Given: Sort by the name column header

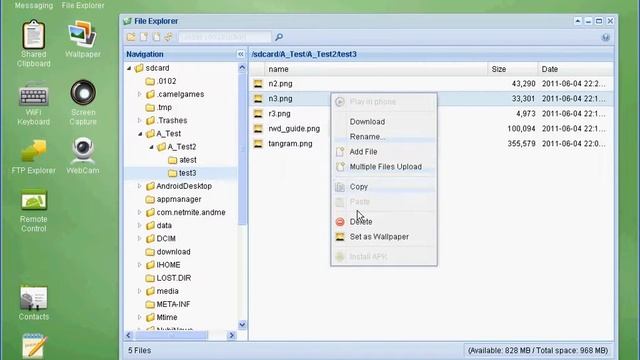Looking at the screenshot, I should [376, 69].
